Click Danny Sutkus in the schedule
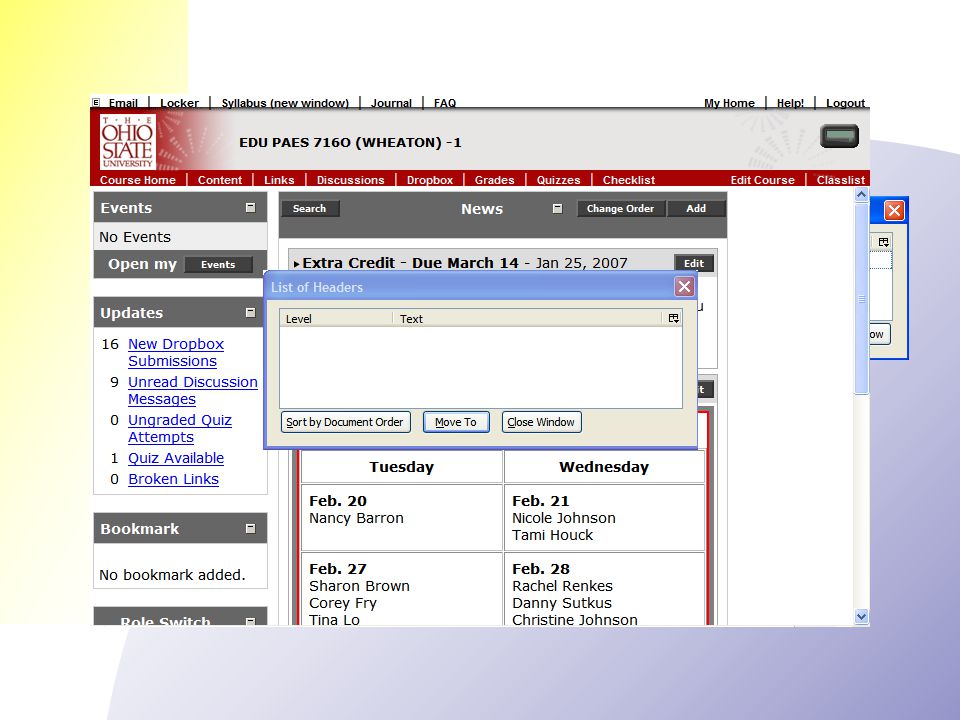This screenshot has width=960, height=720. pyautogui.click(x=561, y=603)
